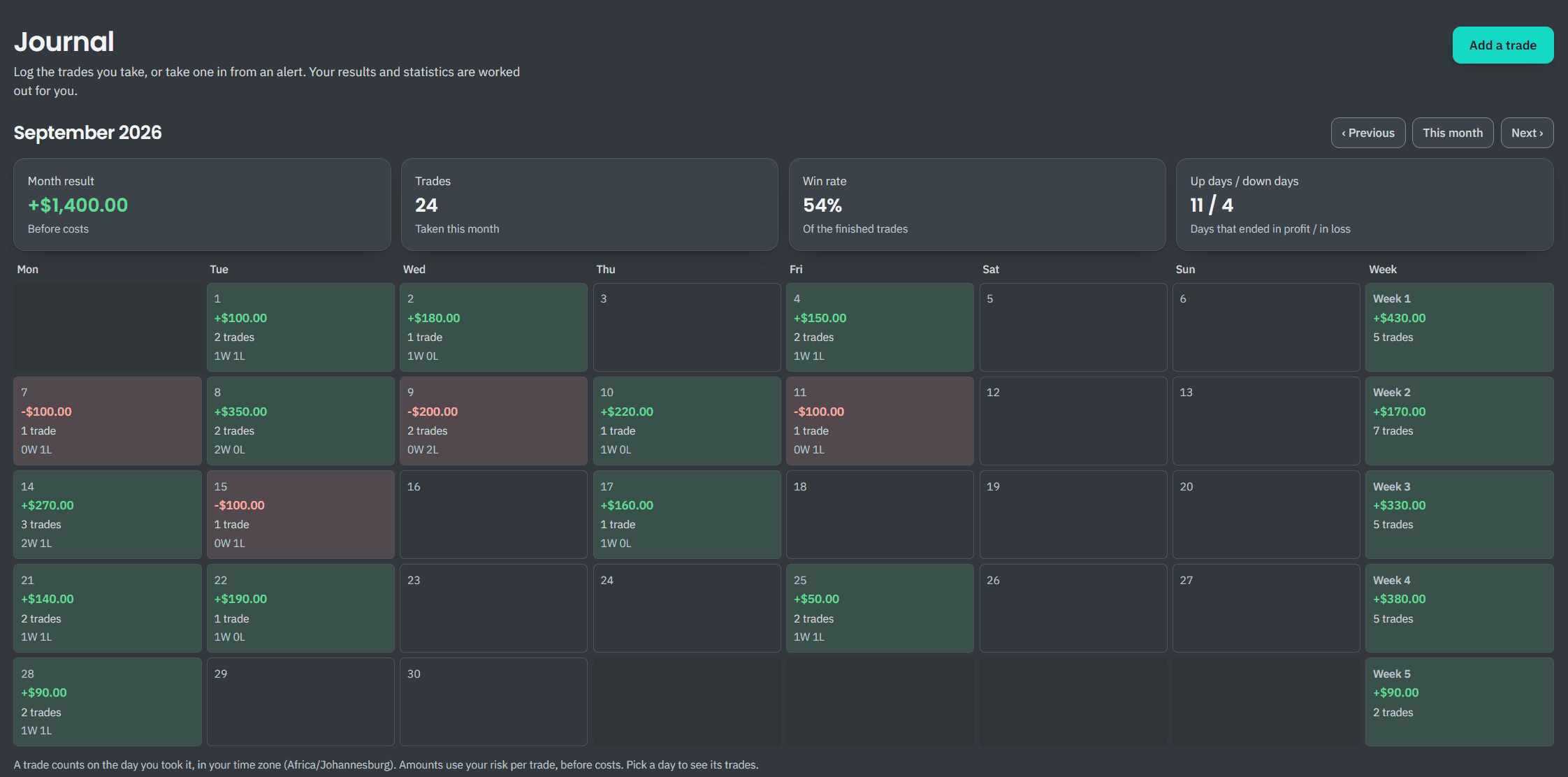Open day 22 with +$190.00
1568x777 pixels.
point(300,609)
